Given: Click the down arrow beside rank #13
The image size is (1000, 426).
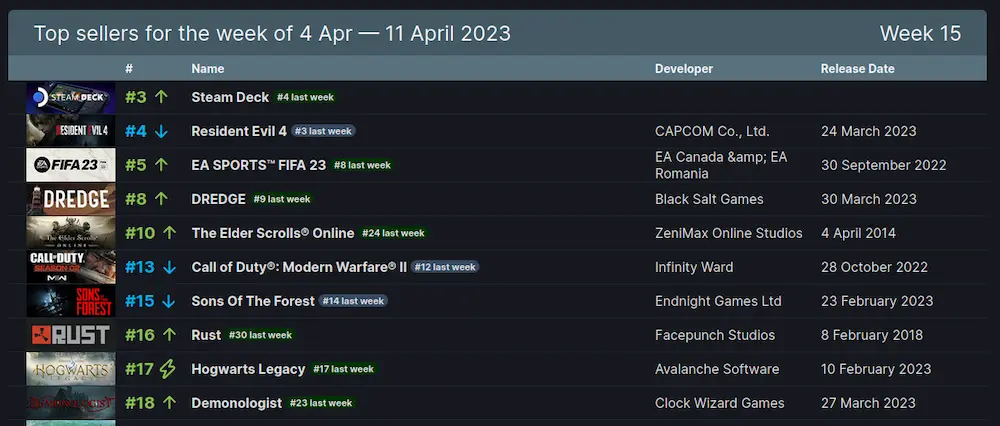Looking at the screenshot, I should pos(169,267).
